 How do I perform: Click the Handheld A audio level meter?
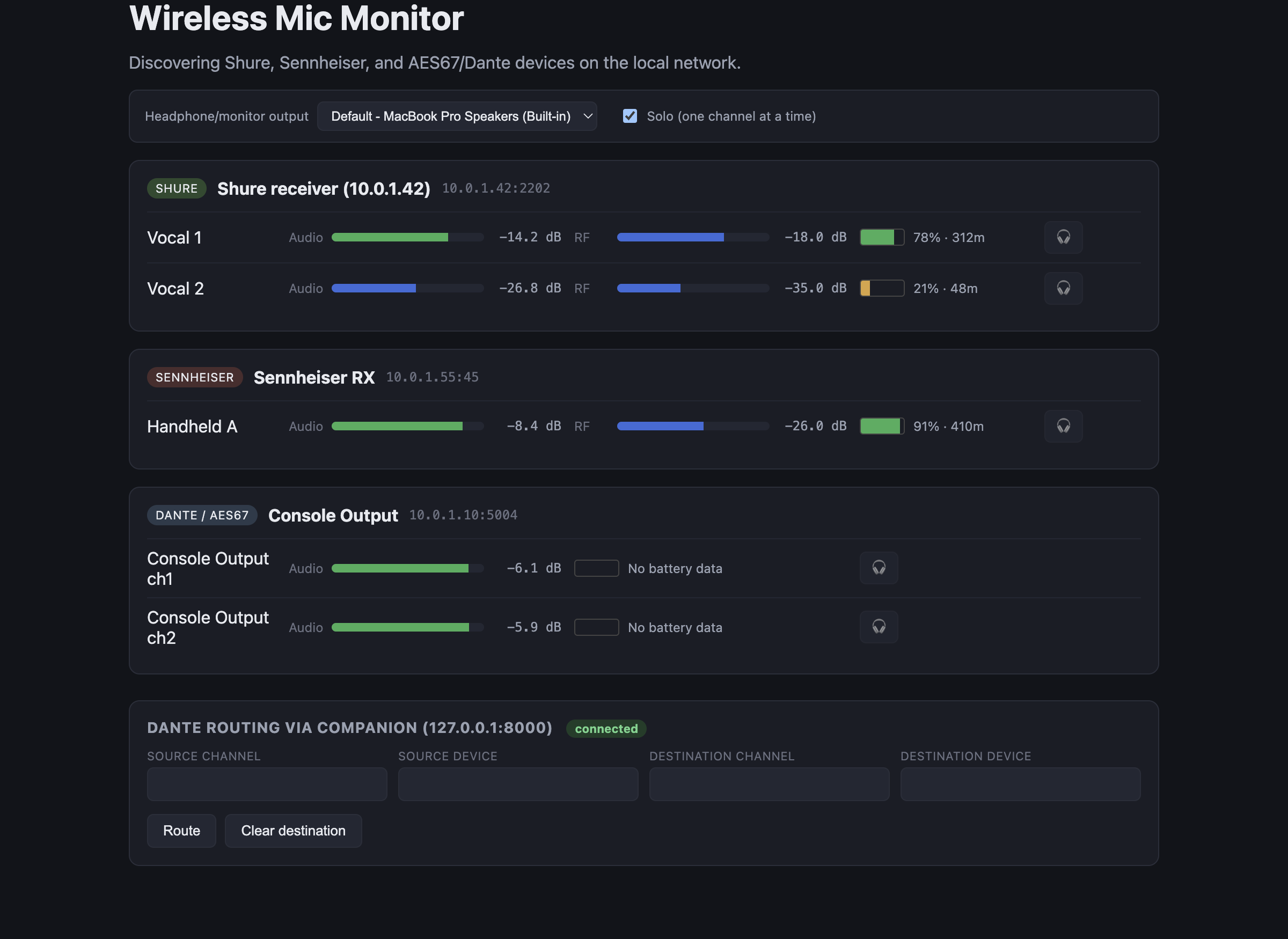tap(407, 426)
